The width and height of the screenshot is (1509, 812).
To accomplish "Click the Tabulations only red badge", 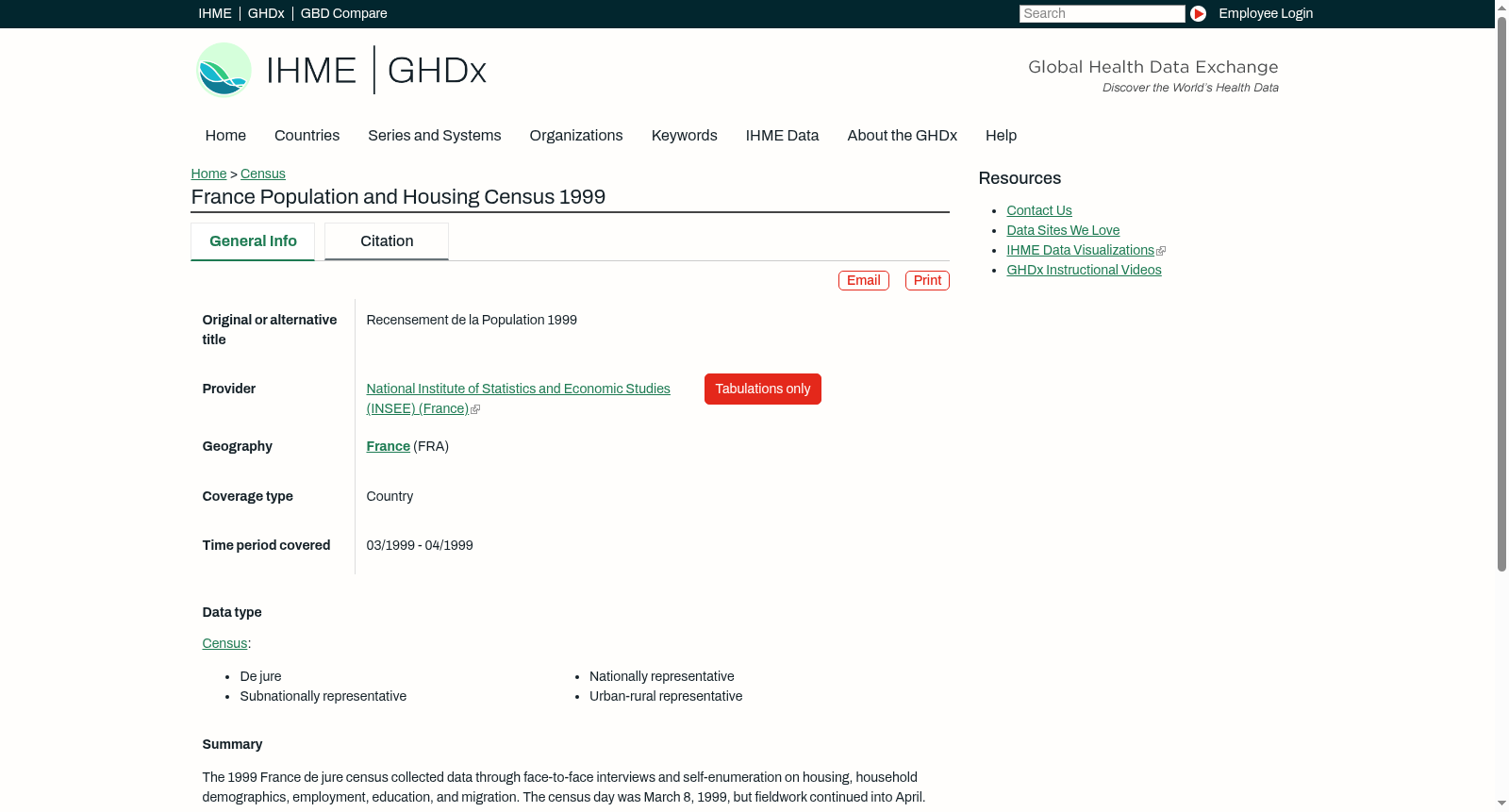I will click(763, 389).
